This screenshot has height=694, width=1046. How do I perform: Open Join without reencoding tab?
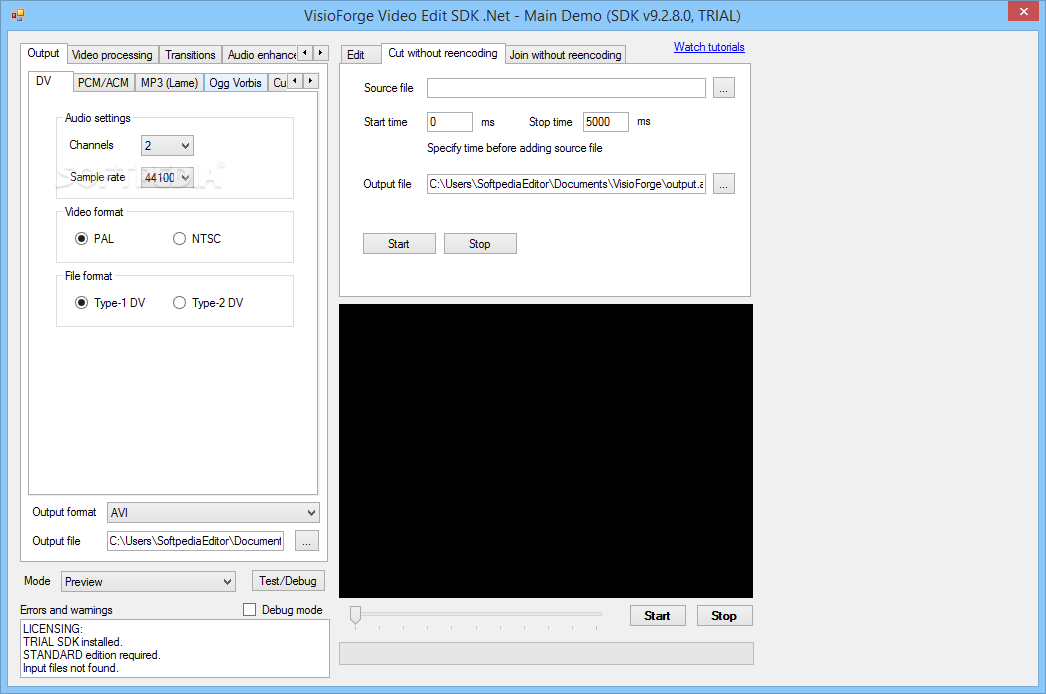coord(566,55)
